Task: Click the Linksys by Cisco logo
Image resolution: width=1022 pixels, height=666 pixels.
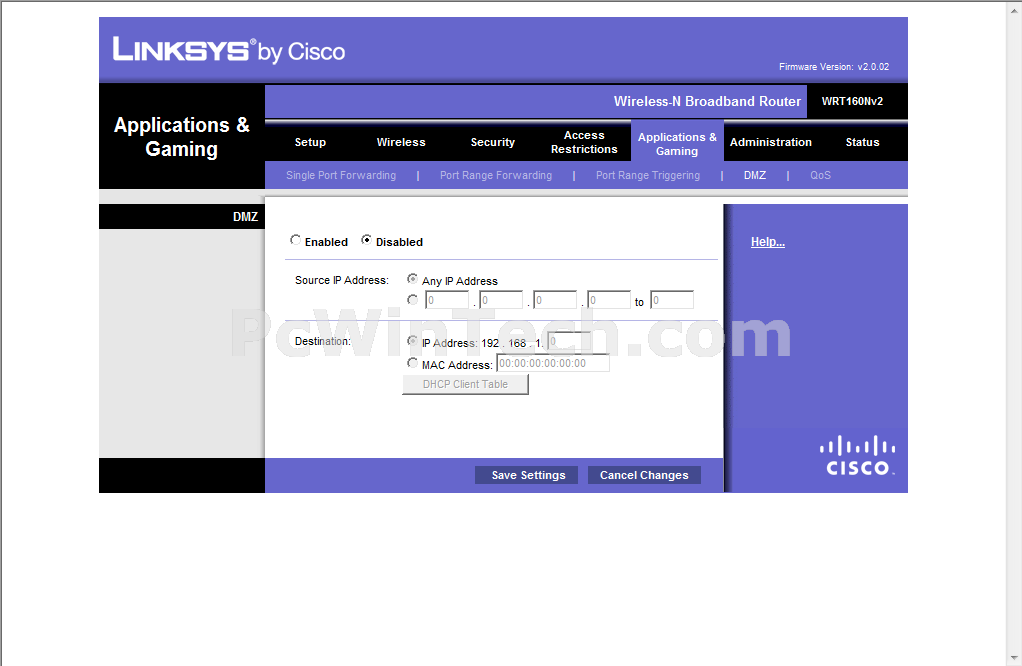Action: 229,50
